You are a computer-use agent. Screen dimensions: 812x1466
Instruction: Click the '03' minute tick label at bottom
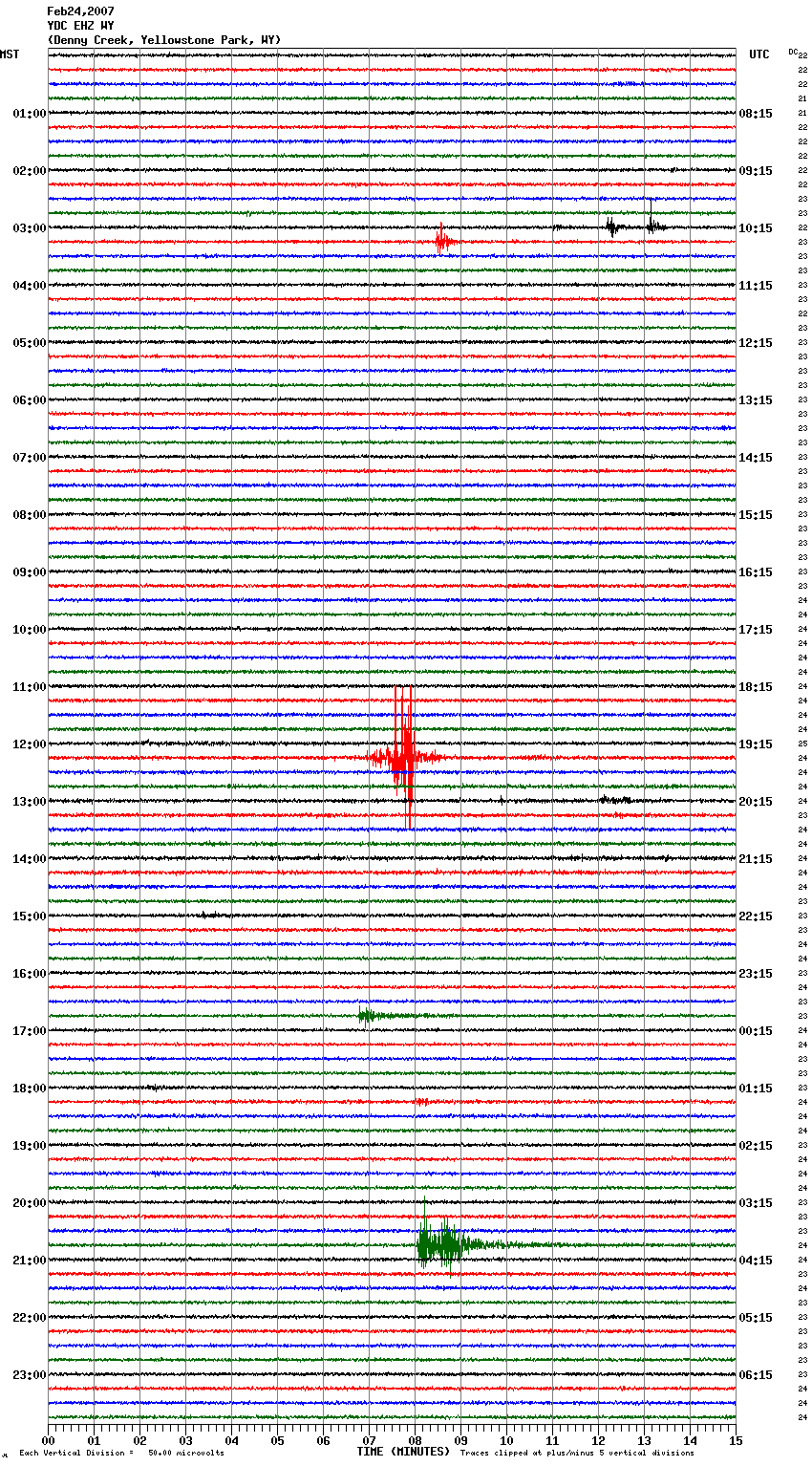(185, 1440)
